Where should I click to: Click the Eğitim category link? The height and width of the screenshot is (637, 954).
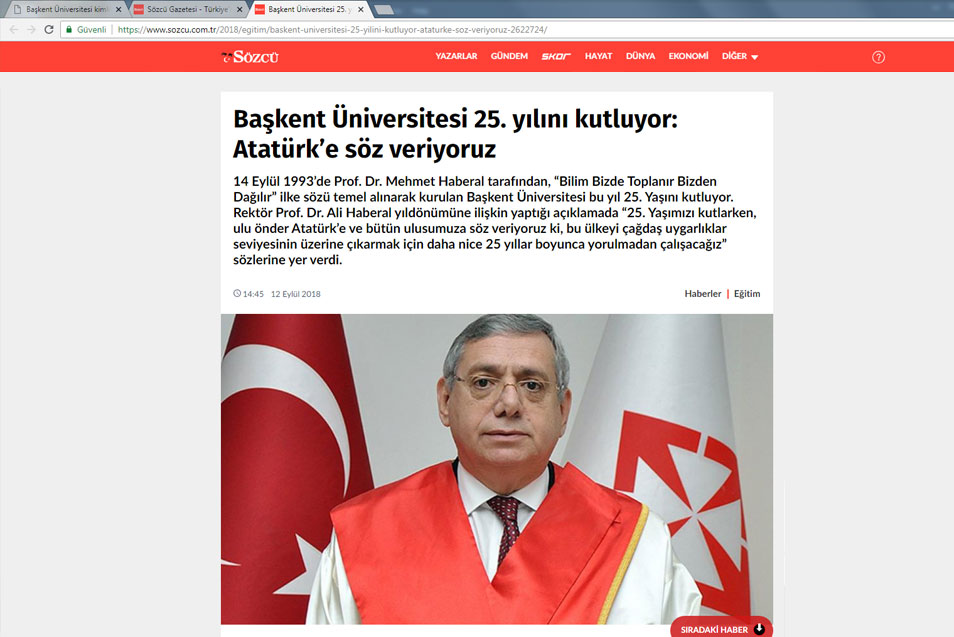[747, 294]
